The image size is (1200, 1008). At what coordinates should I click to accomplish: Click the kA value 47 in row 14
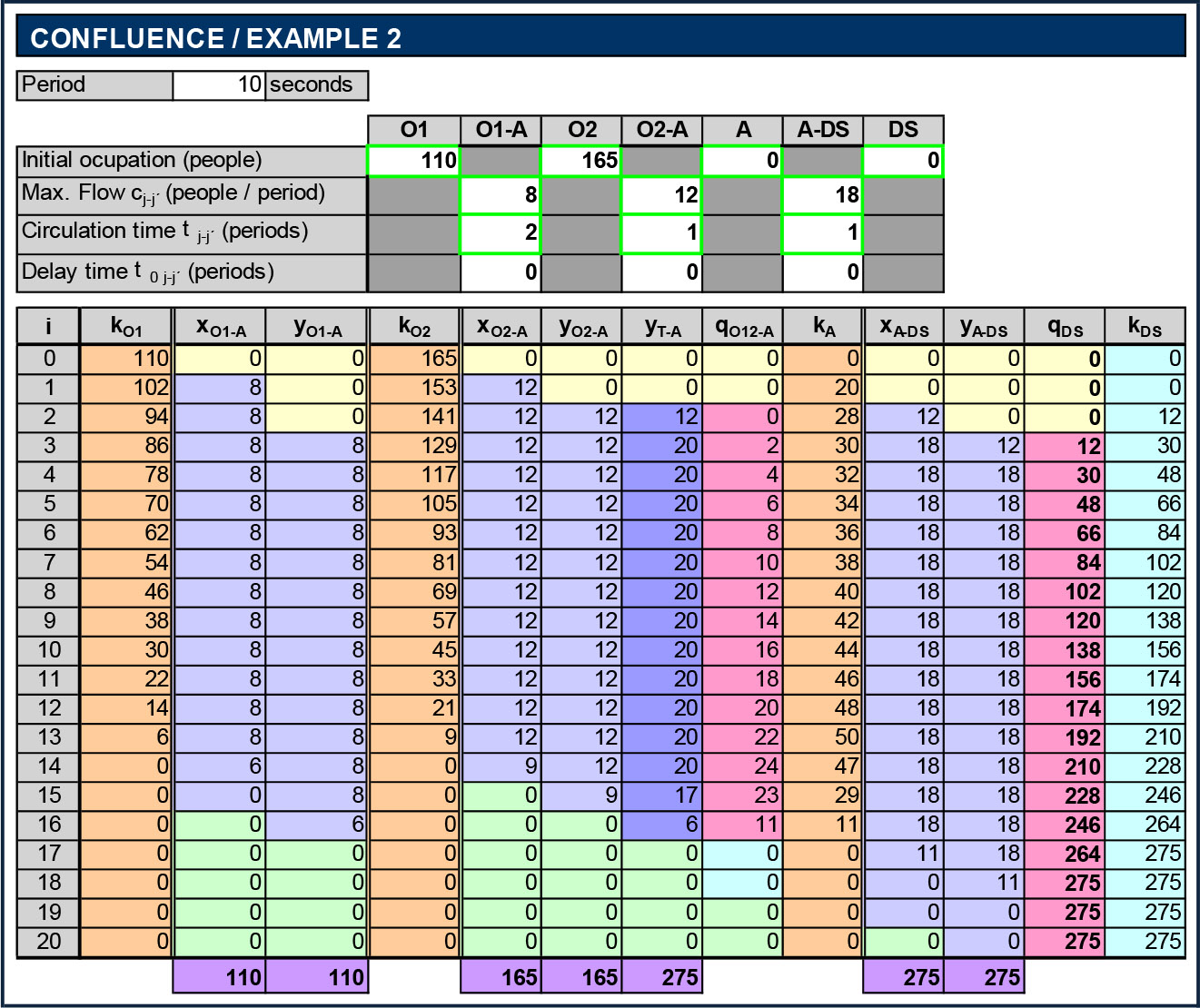(x=822, y=766)
